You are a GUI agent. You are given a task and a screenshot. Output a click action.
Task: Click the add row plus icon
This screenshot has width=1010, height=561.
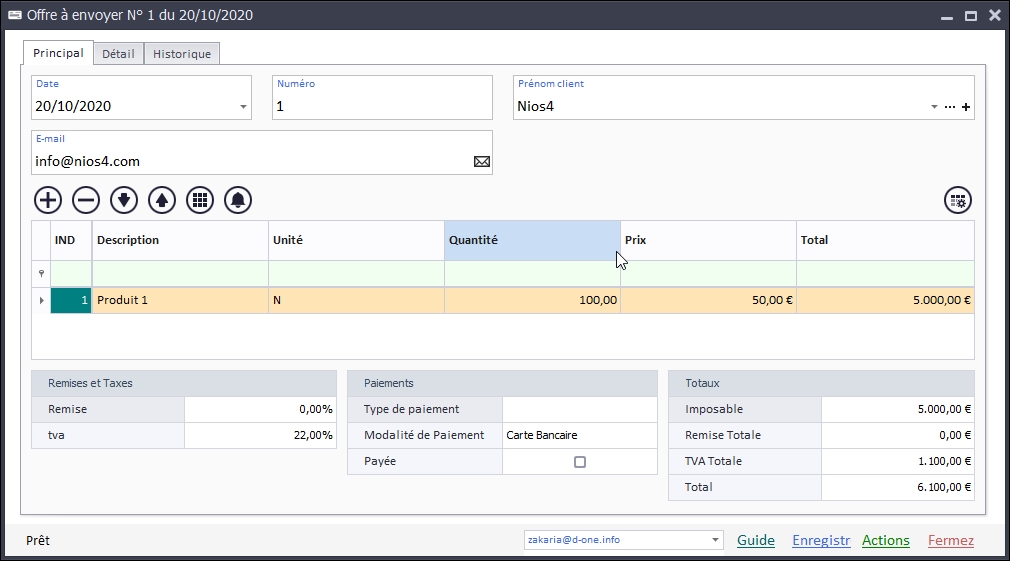pos(48,200)
